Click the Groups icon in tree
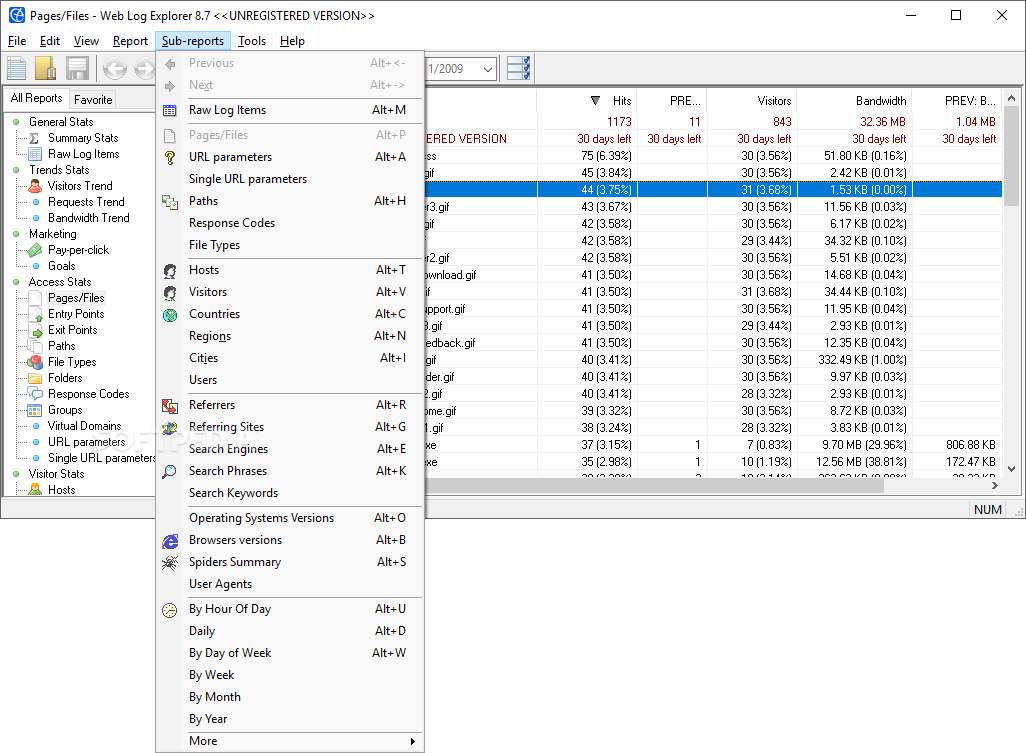Viewport: 1026px width, 753px height. [x=35, y=410]
